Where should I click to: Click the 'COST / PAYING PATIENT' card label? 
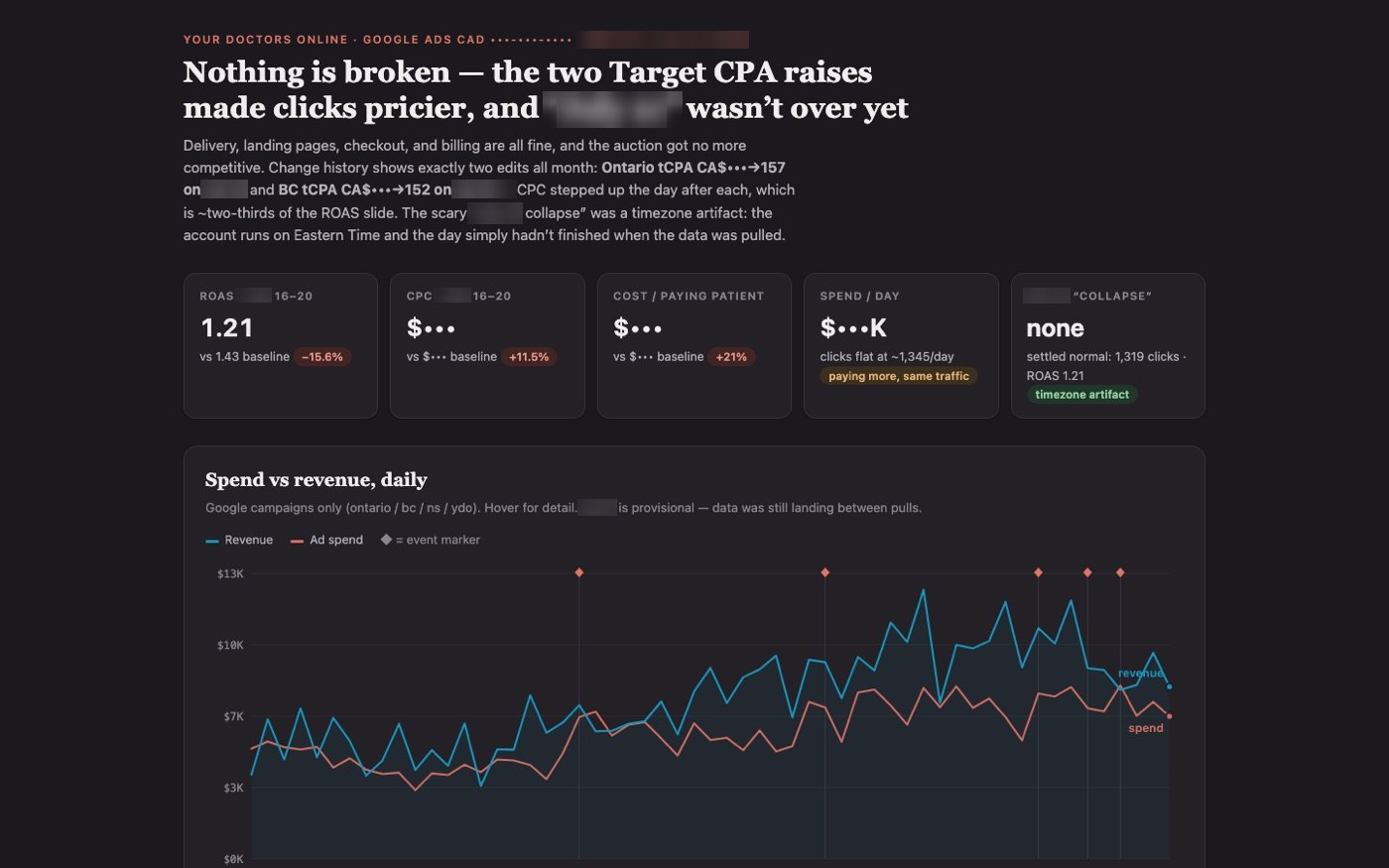tap(689, 296)
